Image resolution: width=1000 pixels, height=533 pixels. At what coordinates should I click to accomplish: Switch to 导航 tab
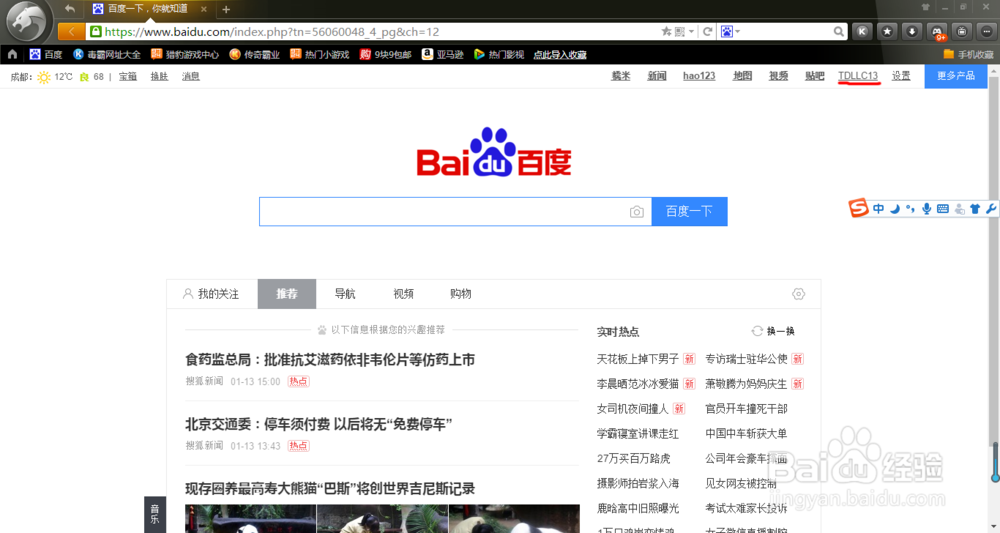pos(345,294)
